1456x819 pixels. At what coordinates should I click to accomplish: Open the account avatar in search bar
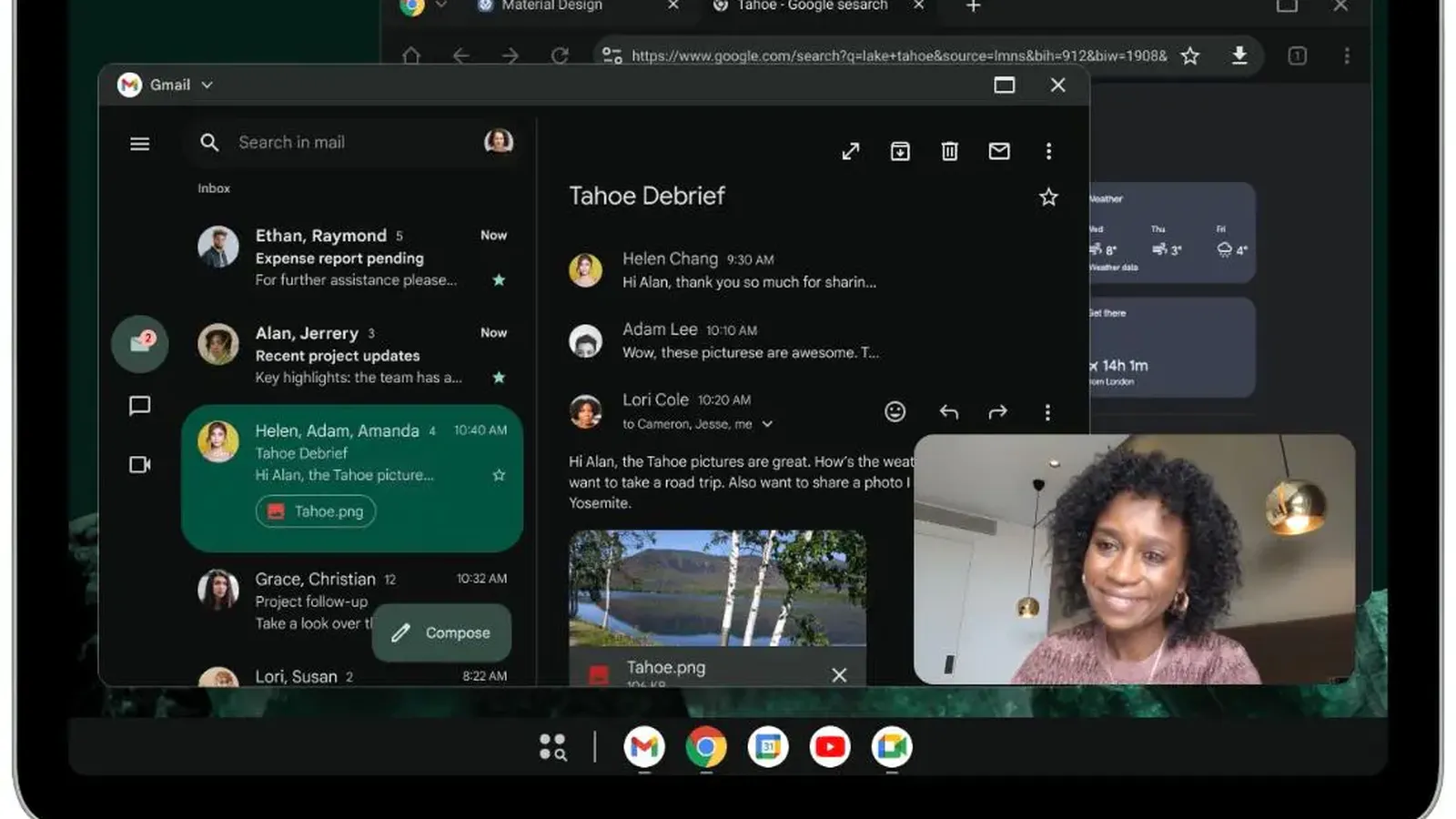coord(499,141)
